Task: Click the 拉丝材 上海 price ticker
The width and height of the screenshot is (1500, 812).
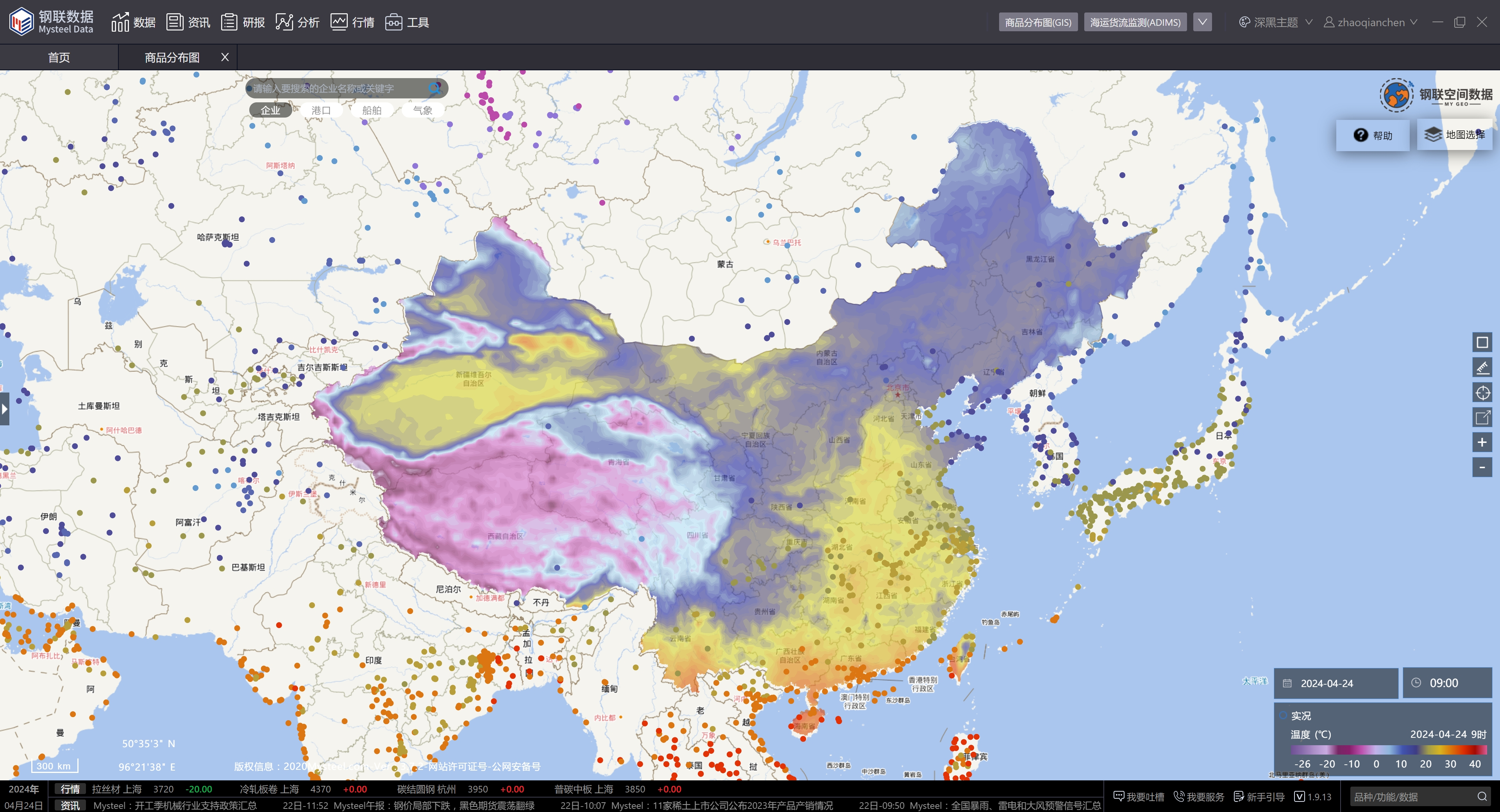Action: click(x=152, y=789)
